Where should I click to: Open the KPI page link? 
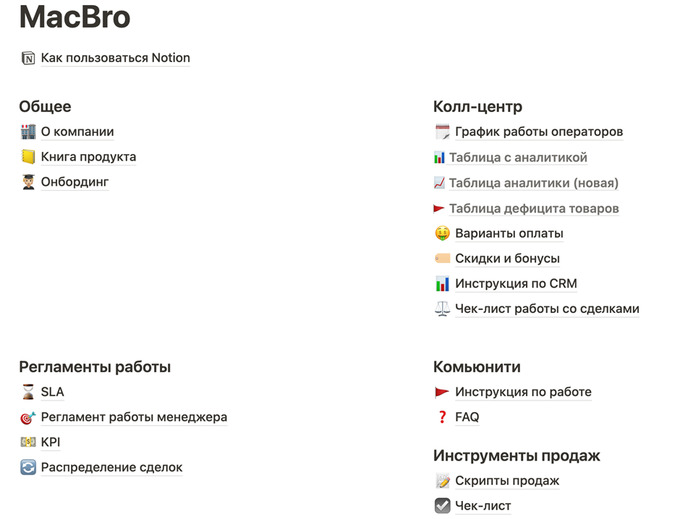click(51, 442)
